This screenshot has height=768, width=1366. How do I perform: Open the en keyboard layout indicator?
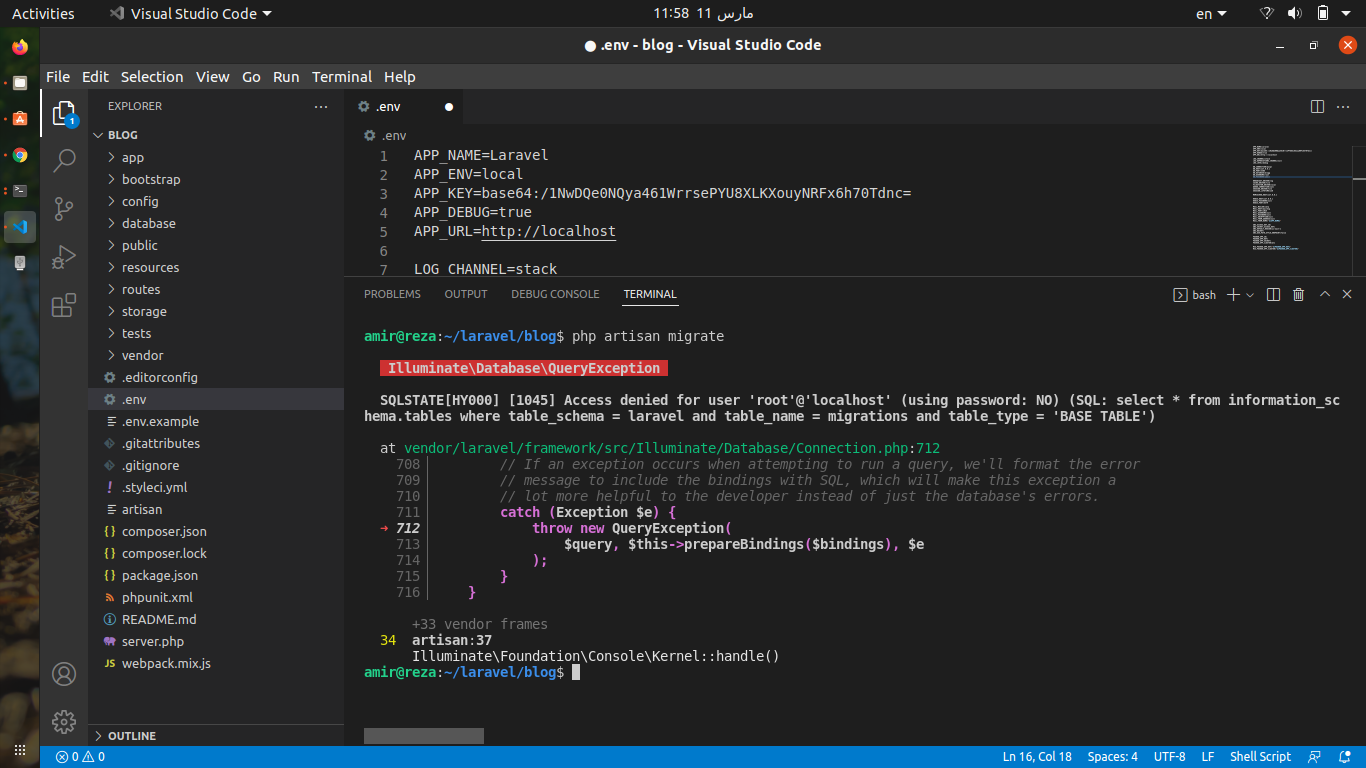click(x=1211, y=13)
